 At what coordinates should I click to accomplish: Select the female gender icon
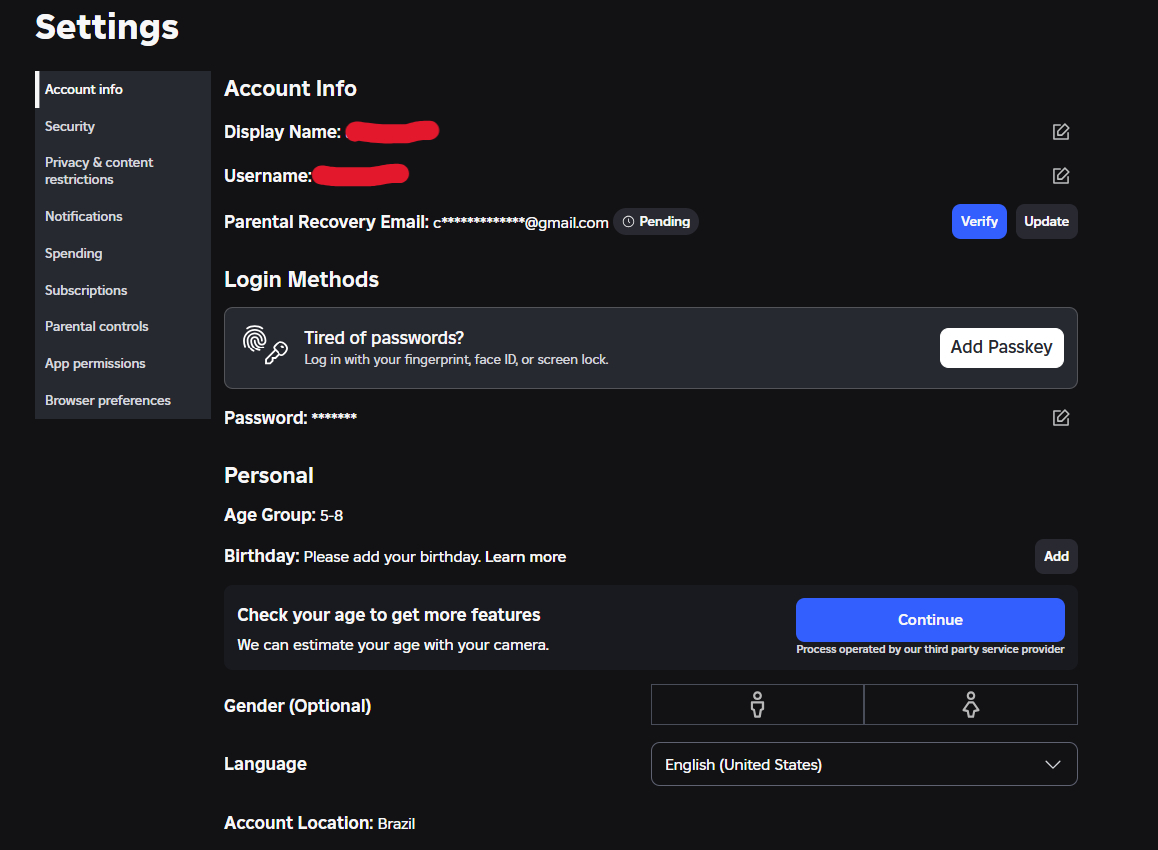[x=970, y=705]
